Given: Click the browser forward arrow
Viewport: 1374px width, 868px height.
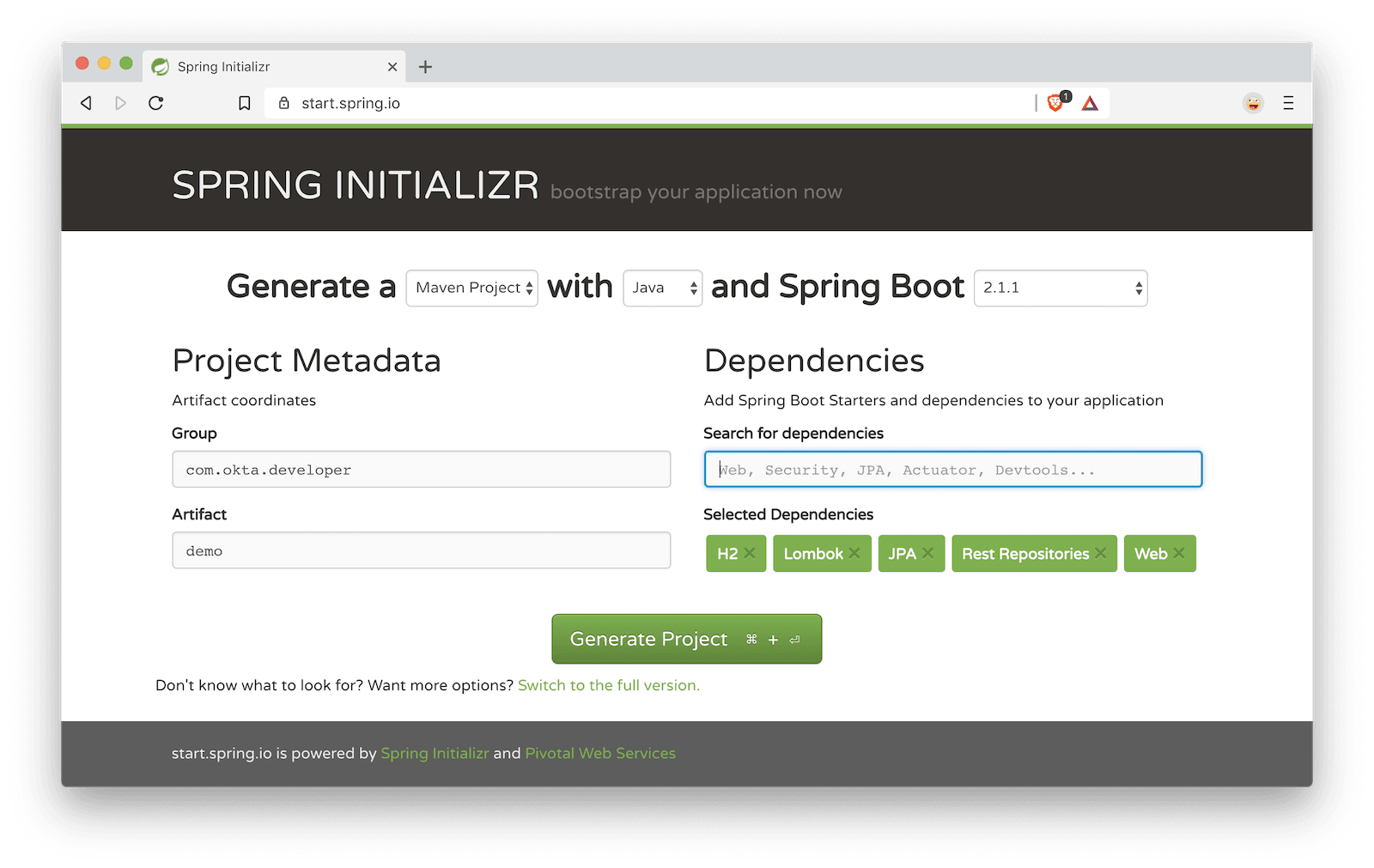Looking at the screenshot, I should [120, 103].
